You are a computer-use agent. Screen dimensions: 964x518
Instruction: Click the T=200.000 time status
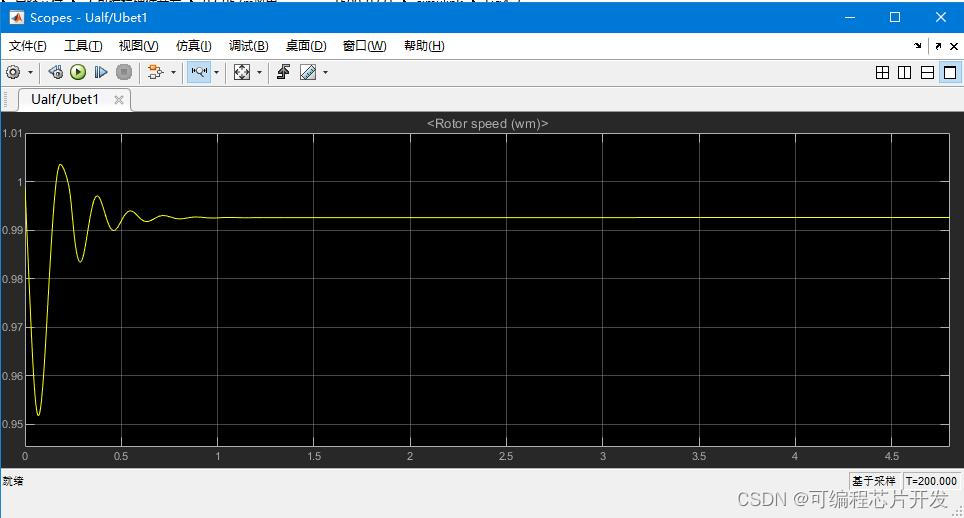pyautogui.click(x=931, y=481)
